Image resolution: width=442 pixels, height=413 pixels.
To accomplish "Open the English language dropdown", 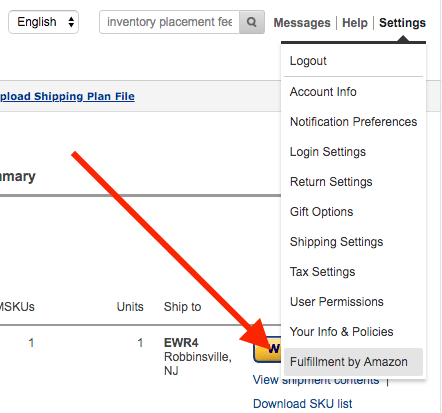I will point(43,22).
